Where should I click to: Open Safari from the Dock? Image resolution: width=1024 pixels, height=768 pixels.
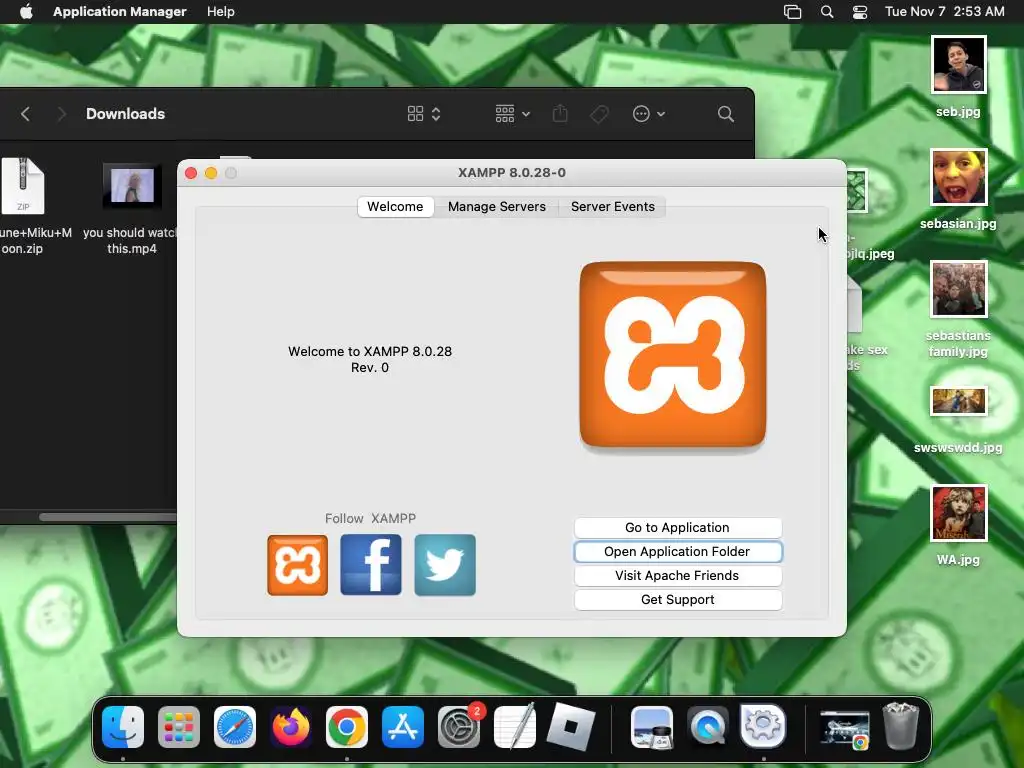pyautogui.click(x=234, y=727)
